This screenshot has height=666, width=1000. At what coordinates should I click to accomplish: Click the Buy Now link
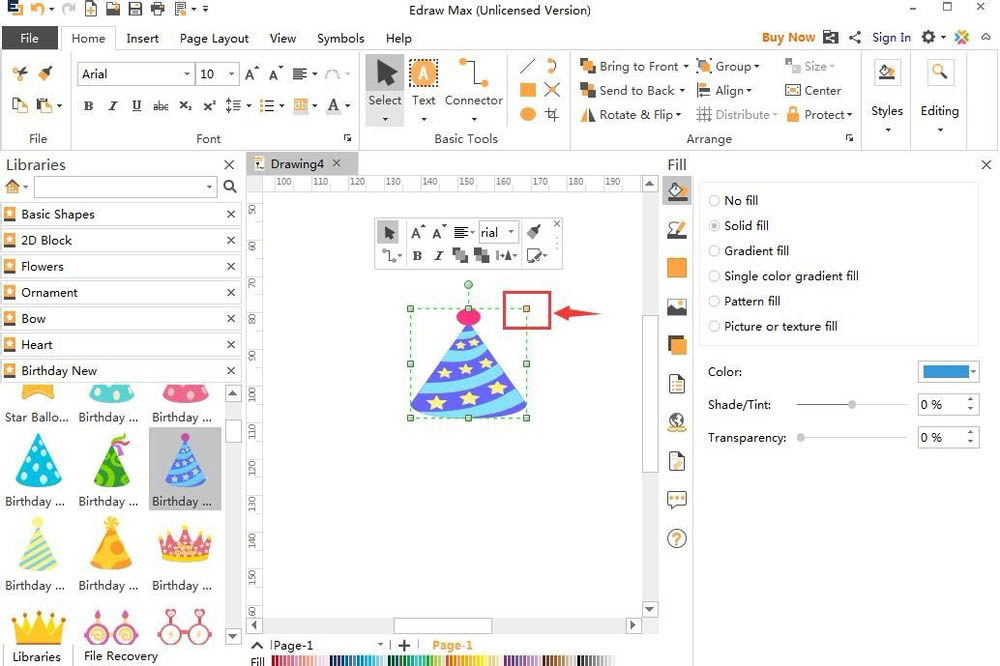788,38
